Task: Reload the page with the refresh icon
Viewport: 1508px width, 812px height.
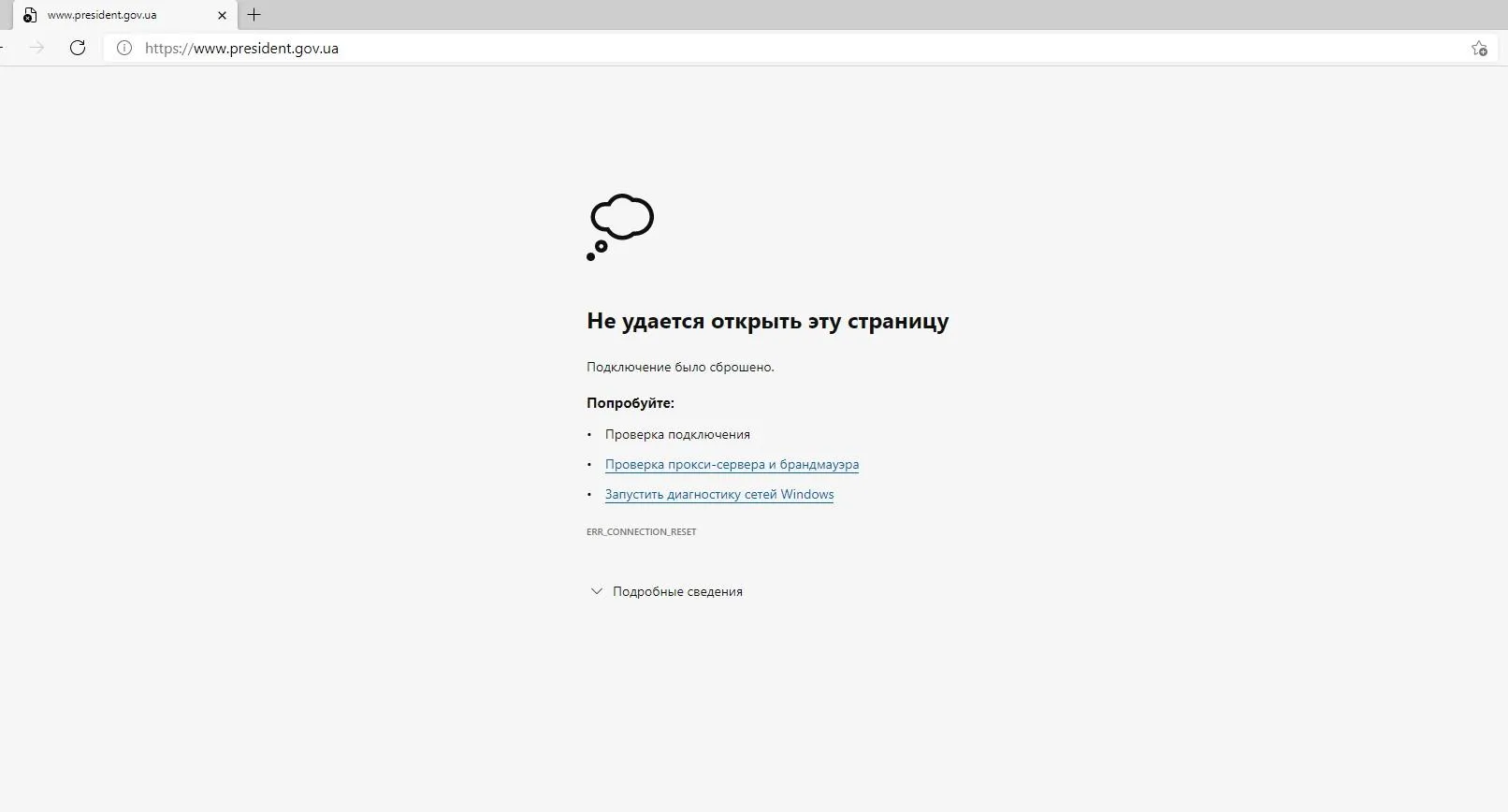Action: pos(78,48)
